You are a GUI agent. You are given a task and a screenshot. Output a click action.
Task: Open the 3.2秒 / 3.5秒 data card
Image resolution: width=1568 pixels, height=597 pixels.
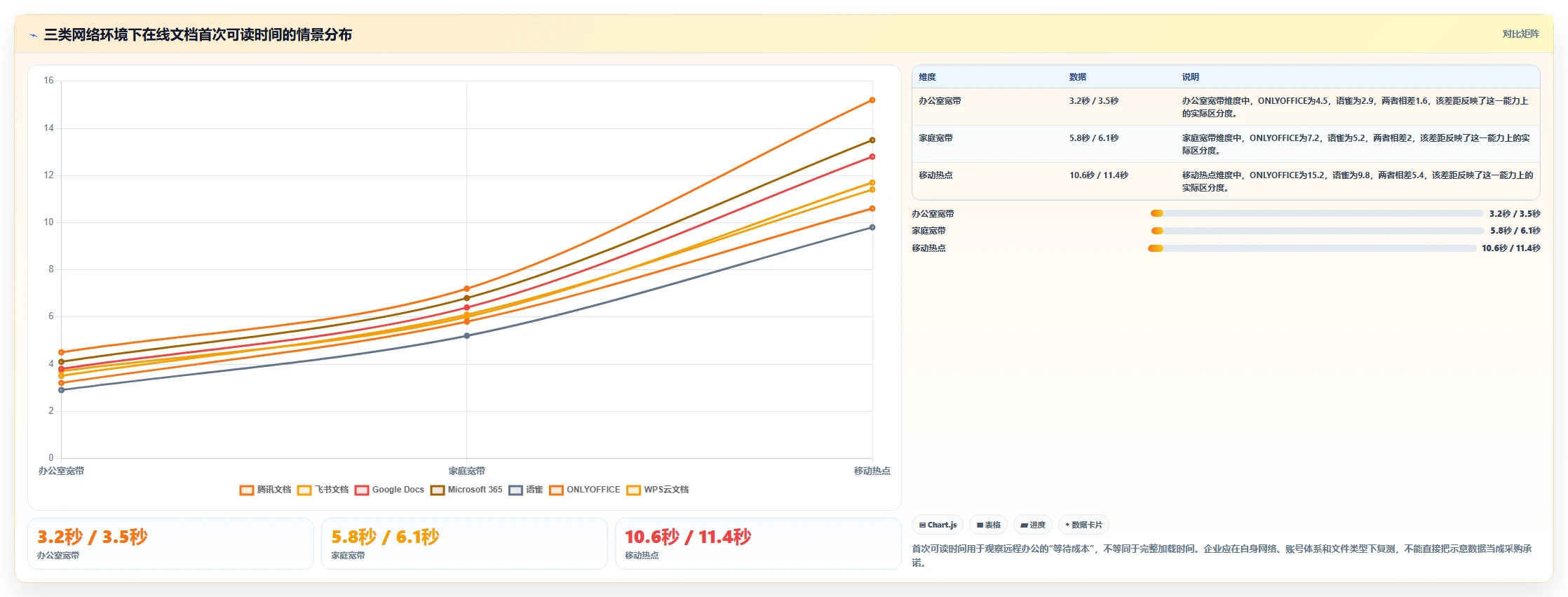click(170, 544)
